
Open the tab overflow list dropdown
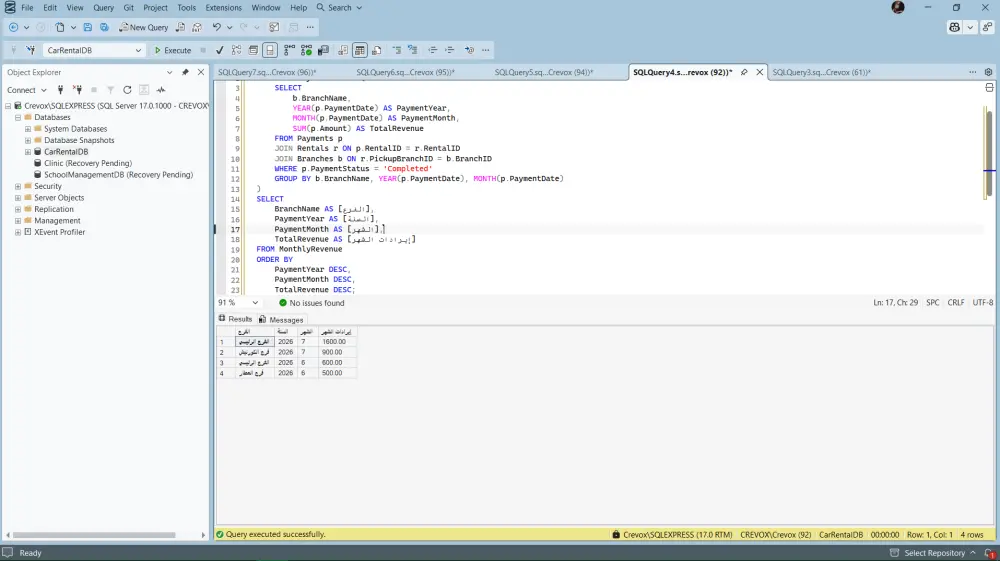(973, 72)
